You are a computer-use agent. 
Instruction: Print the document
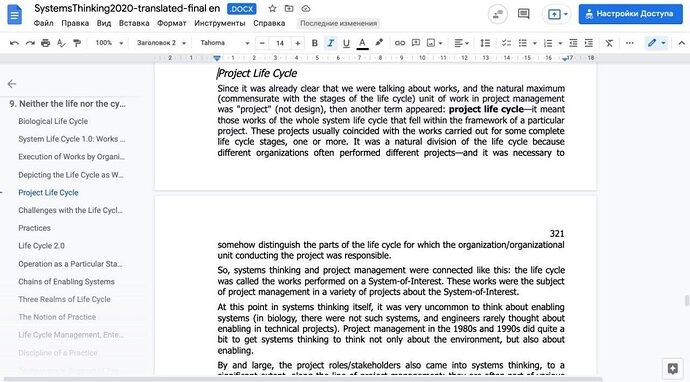45,43
